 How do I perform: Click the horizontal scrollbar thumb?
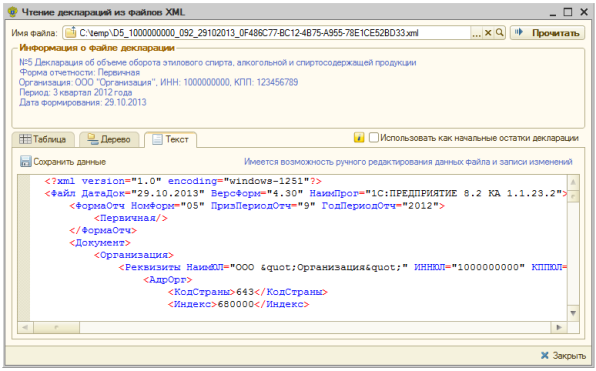[x=56, y=327]
